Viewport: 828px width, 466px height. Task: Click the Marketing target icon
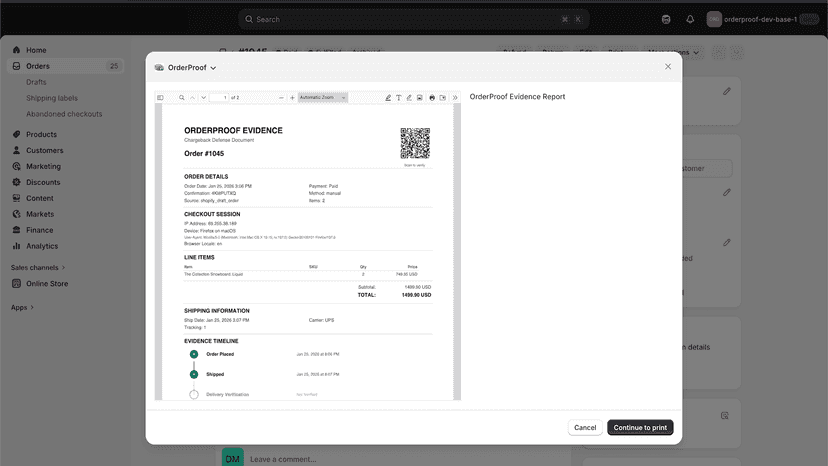click(x=16, y=166)
